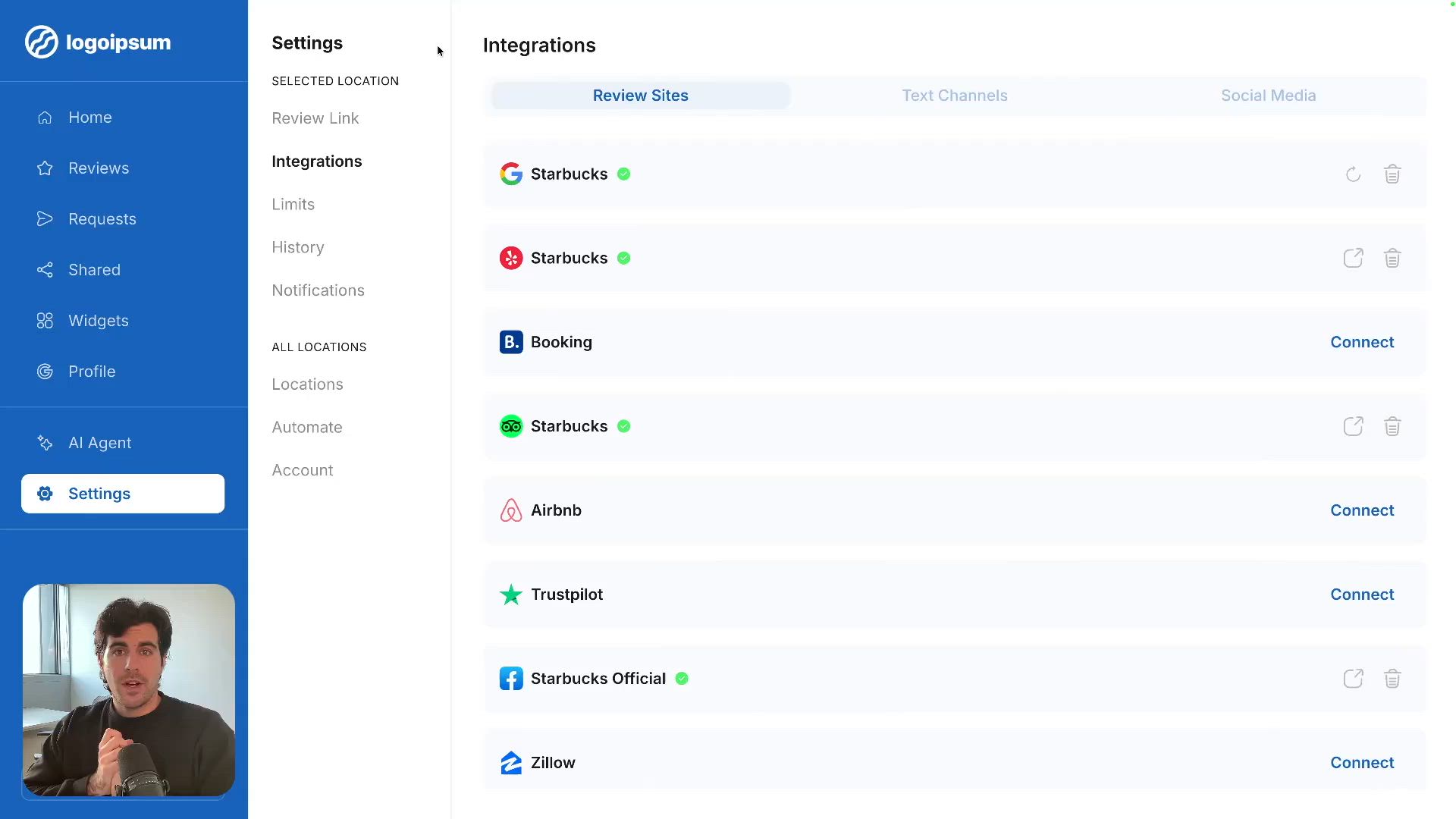This screenshot has width=1456, height=819.
Task: Open the Notifications settings page
Action: pos(318,290)
